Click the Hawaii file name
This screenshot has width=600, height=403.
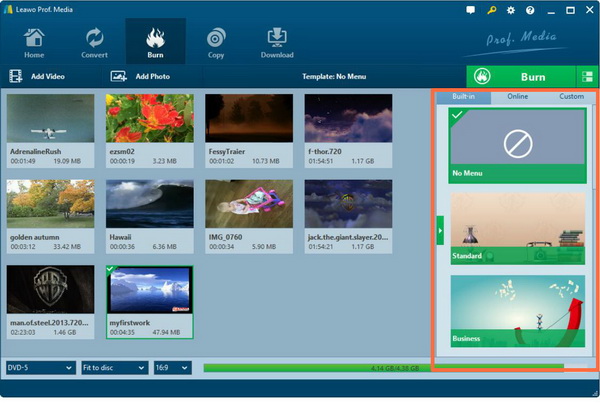click(120, 237)
